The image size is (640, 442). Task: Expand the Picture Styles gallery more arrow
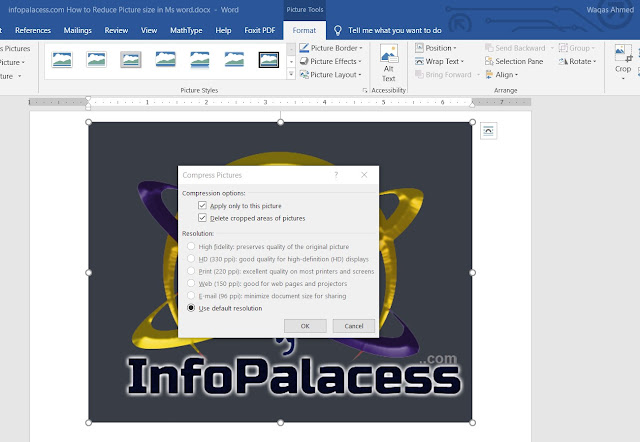[291, 74]
